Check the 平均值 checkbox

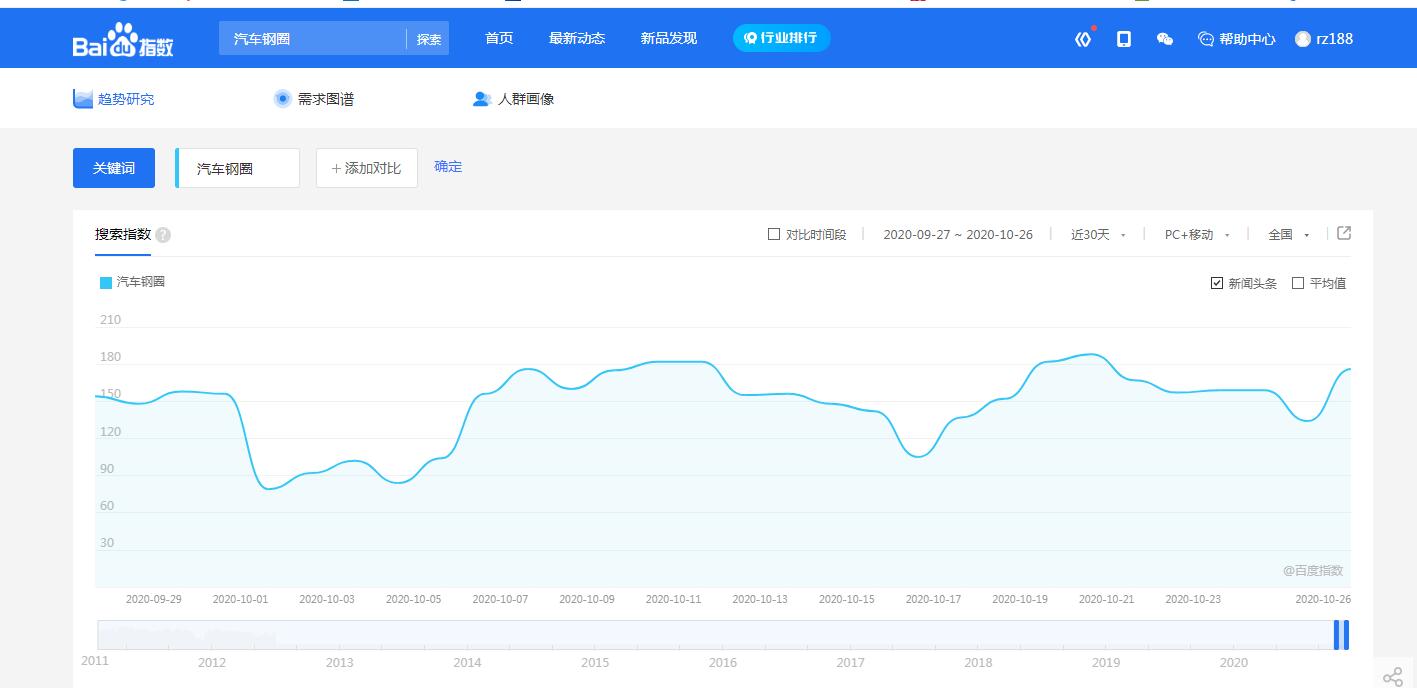(x=1298, y=283)
